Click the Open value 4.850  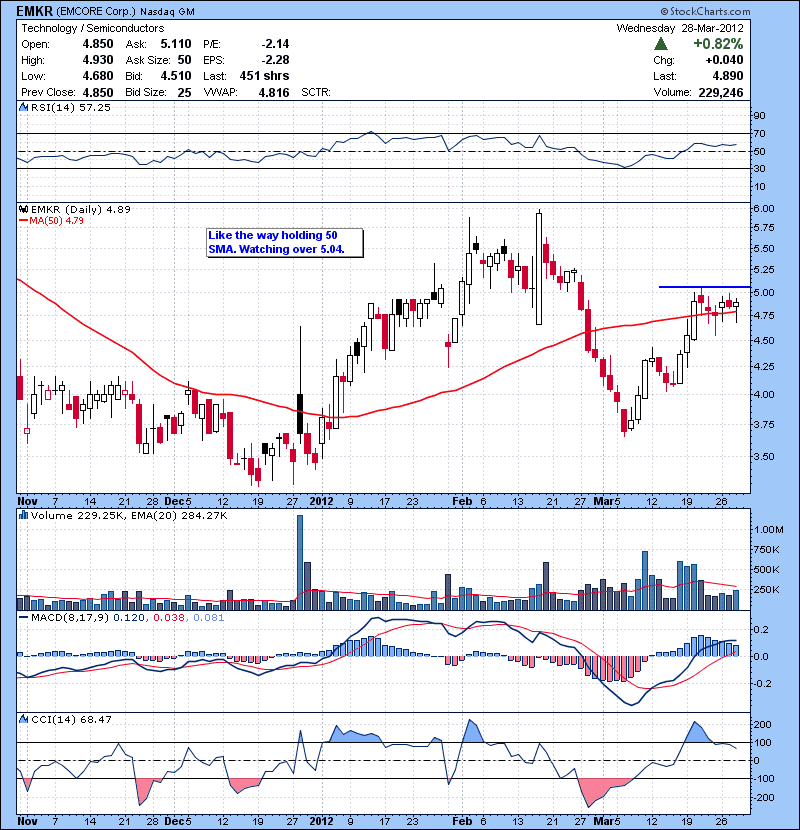point(98,44)
